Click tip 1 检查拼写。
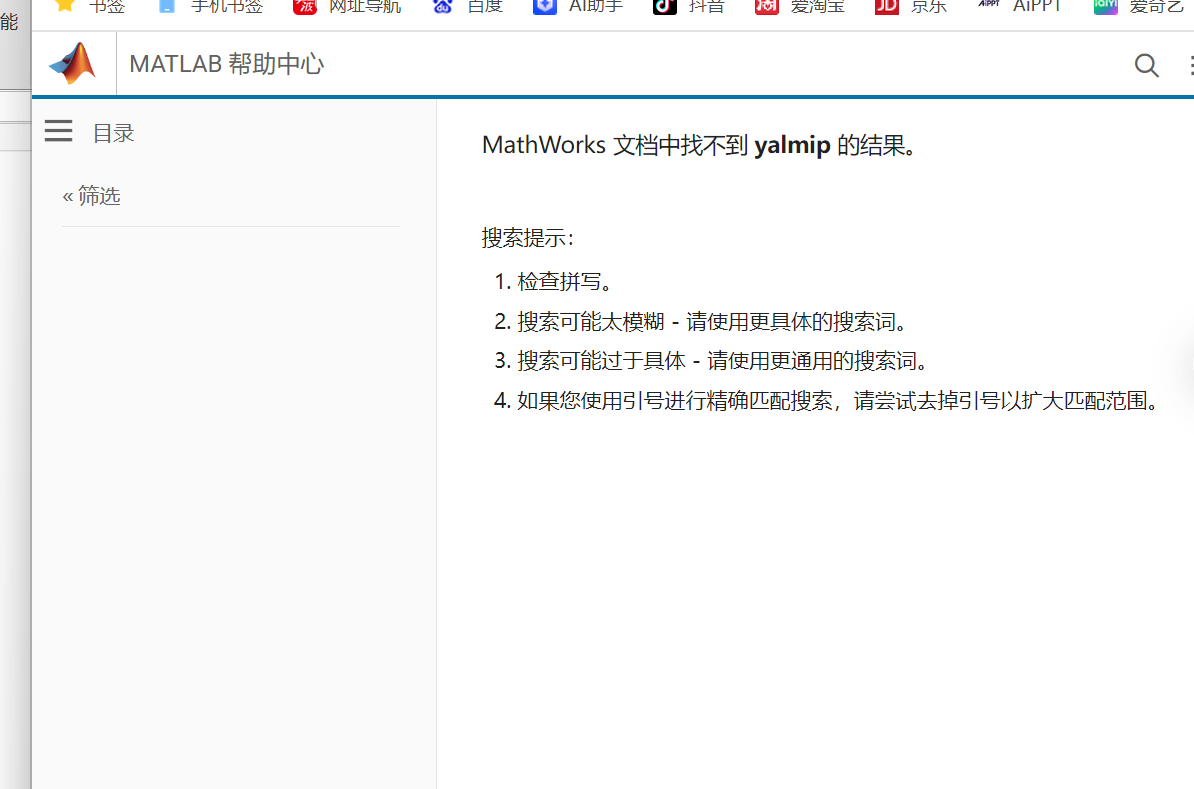This screenshot has height=789, width=1194. pos(566,282)
